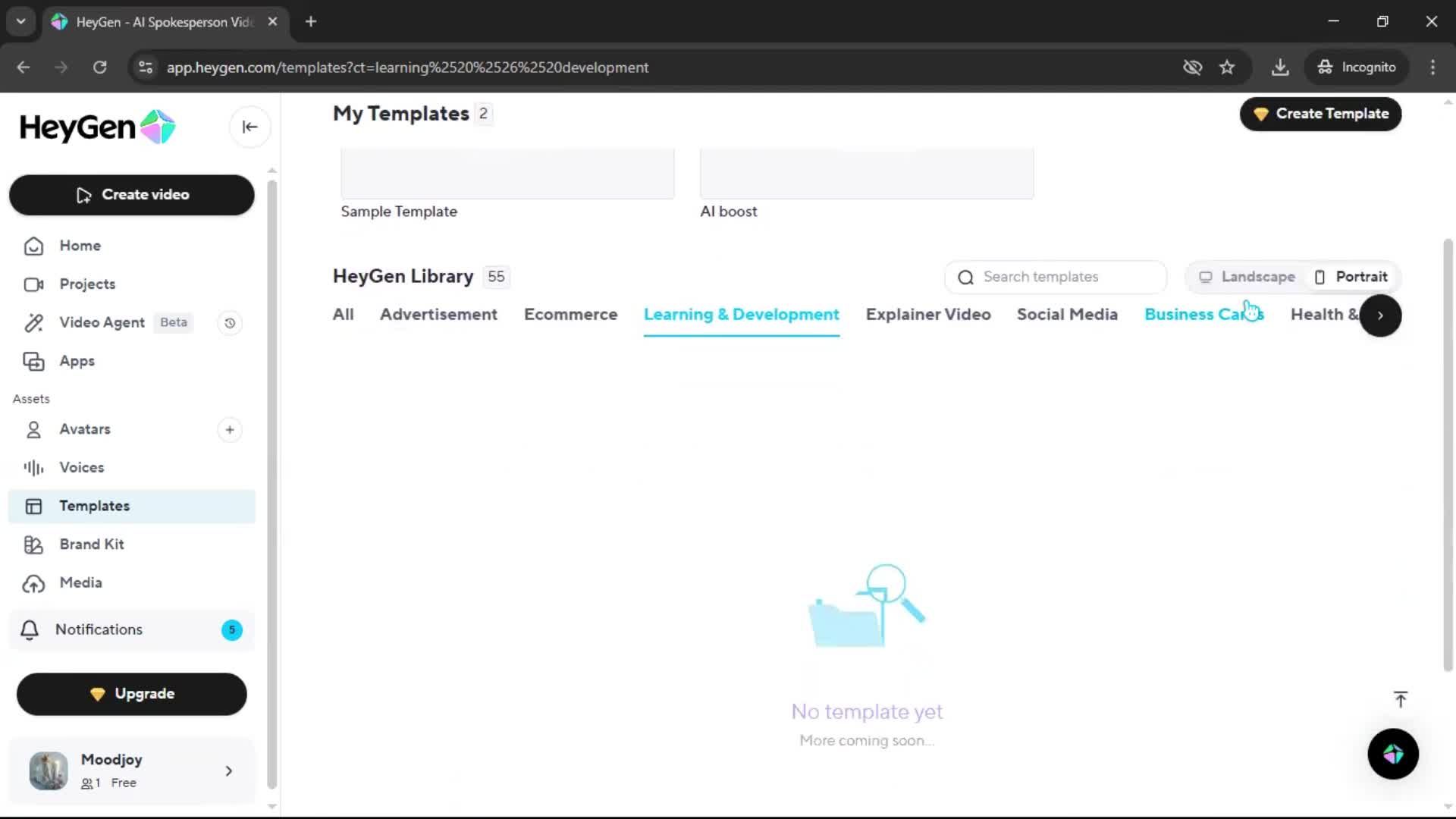Switch to the Ecommerce category tab
The width and height of the screenshot is (1456, 819).
(570, 315)
